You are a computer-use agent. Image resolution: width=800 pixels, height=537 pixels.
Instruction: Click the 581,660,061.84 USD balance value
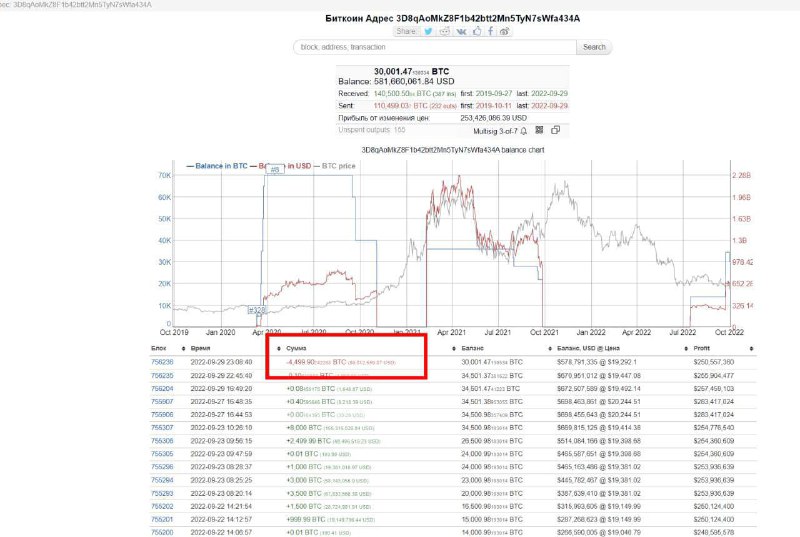414,82
